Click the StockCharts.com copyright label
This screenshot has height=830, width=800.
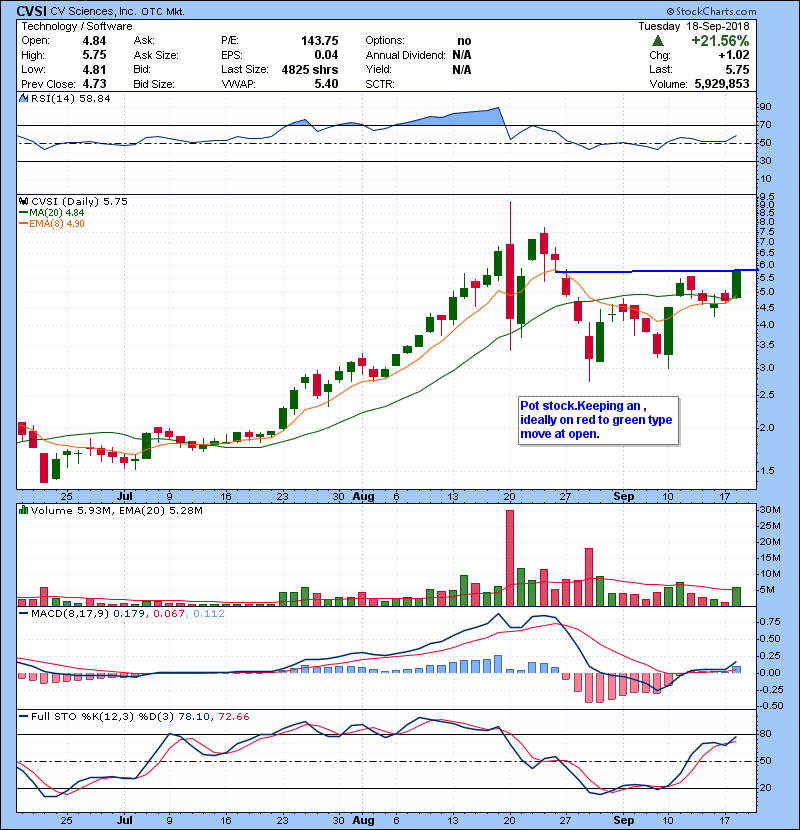point(711,11)
